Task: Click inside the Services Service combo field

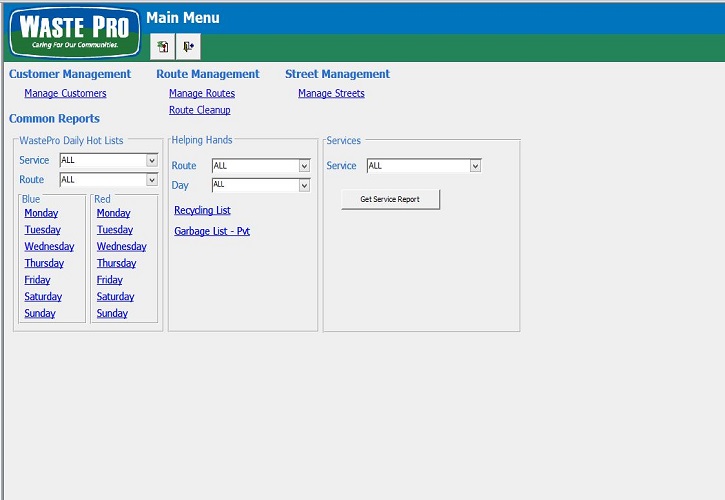Action: (x=417, y=166)
